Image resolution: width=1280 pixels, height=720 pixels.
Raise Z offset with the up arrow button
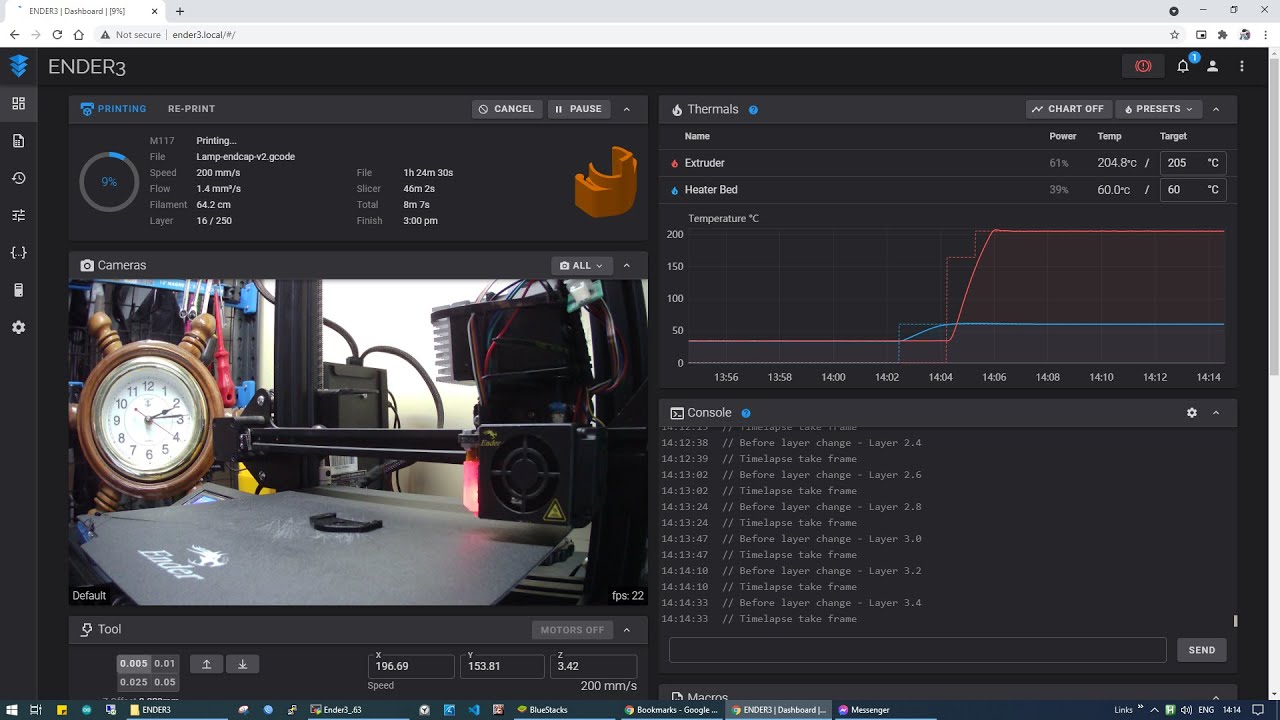click(206, 664)
